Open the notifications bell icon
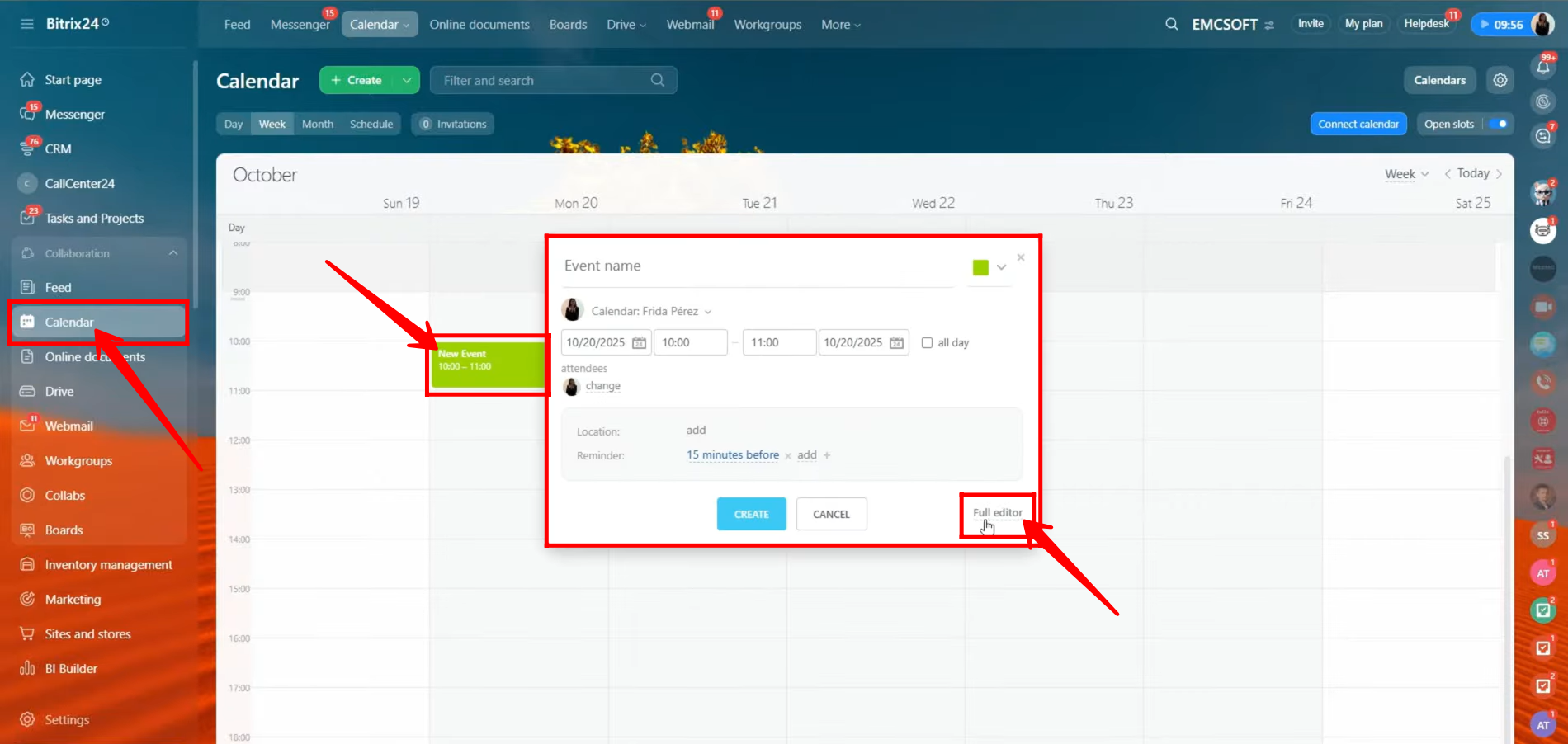The width and height of the screenshot is (1568, 744). coord(1542,67)
